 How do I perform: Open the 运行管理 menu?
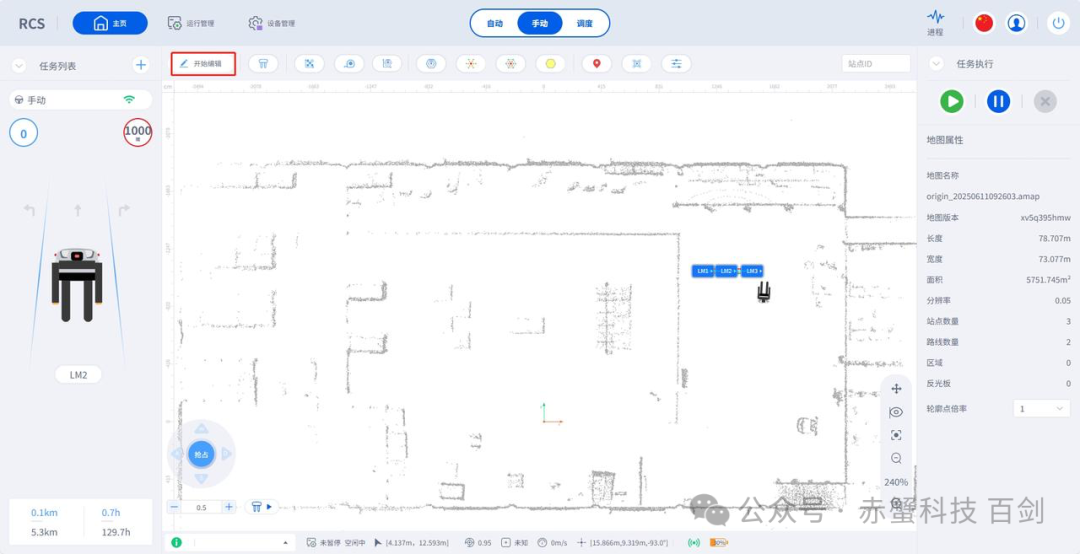click(191, 23)
